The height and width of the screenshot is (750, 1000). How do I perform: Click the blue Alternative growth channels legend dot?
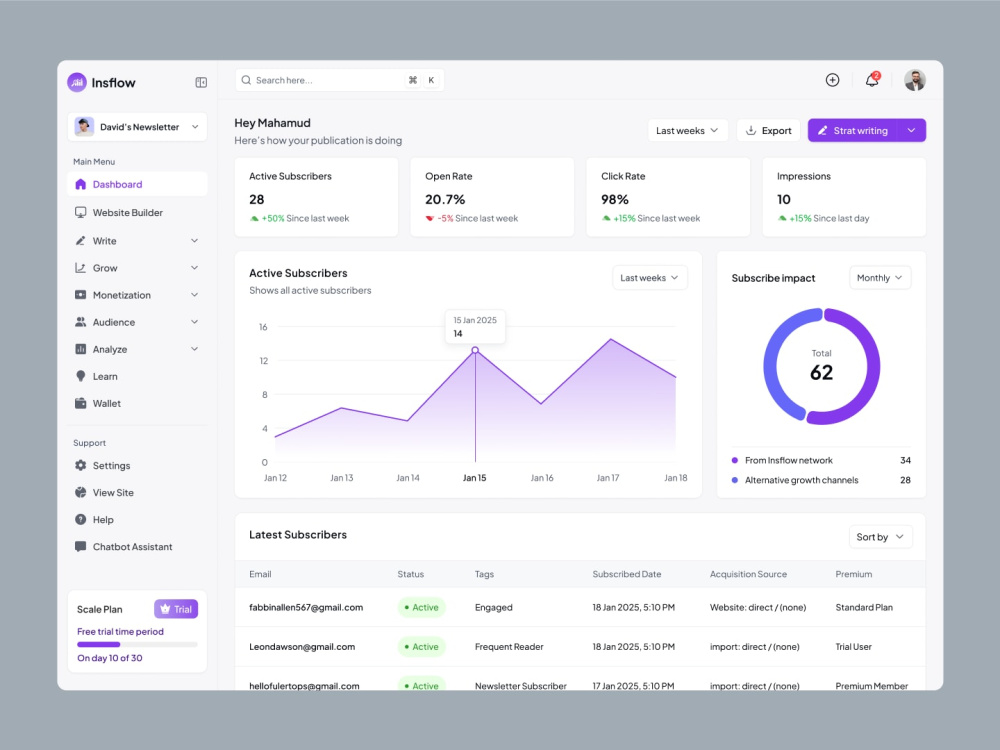[735, 480]
